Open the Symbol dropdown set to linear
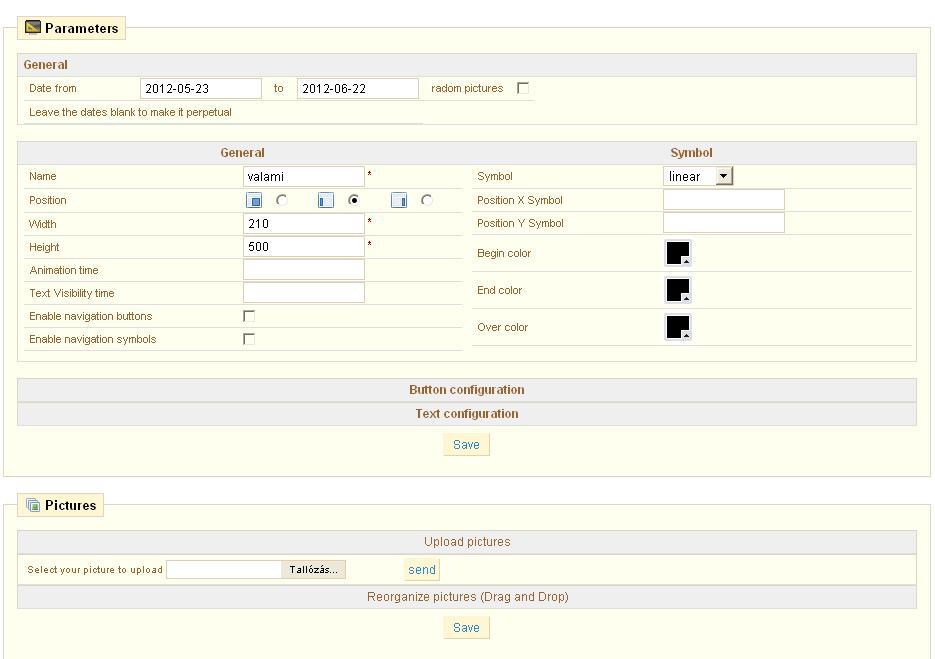Image resolution: width=935 pixels, height=659 pixels. pyautogui.click(x=698, y=176)
